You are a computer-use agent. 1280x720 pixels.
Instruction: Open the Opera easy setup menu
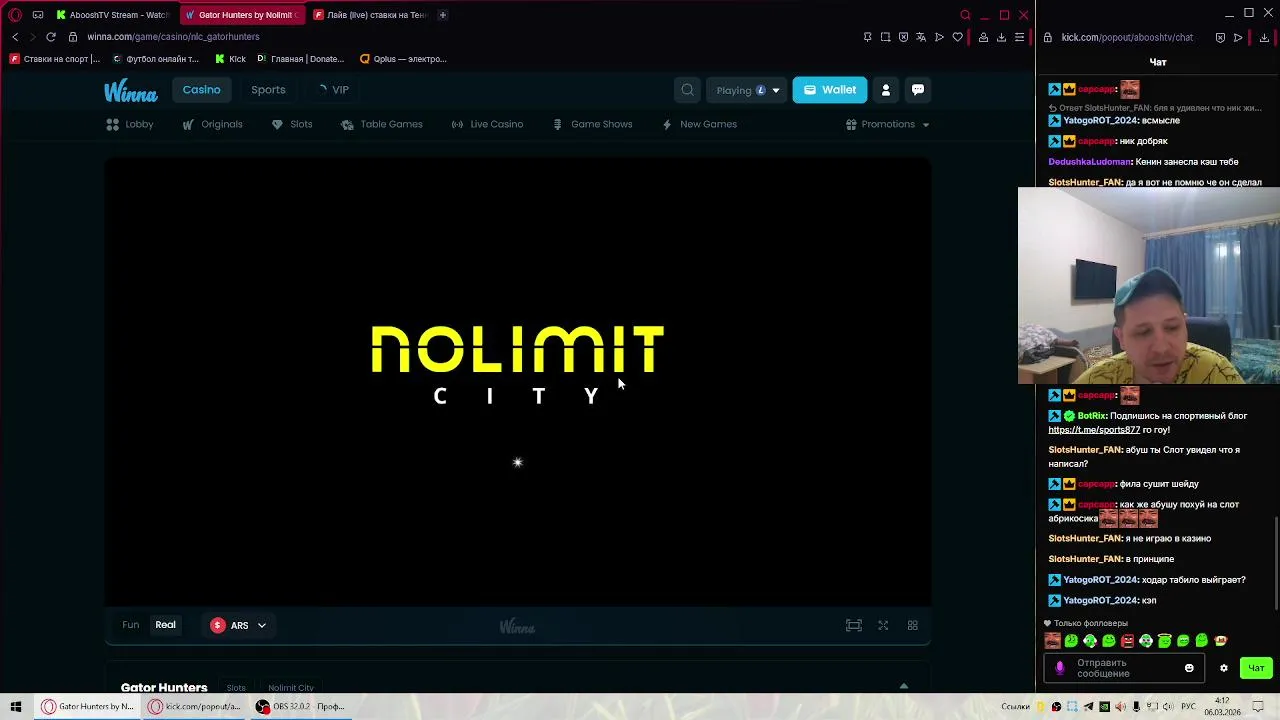coord(1019,37)
